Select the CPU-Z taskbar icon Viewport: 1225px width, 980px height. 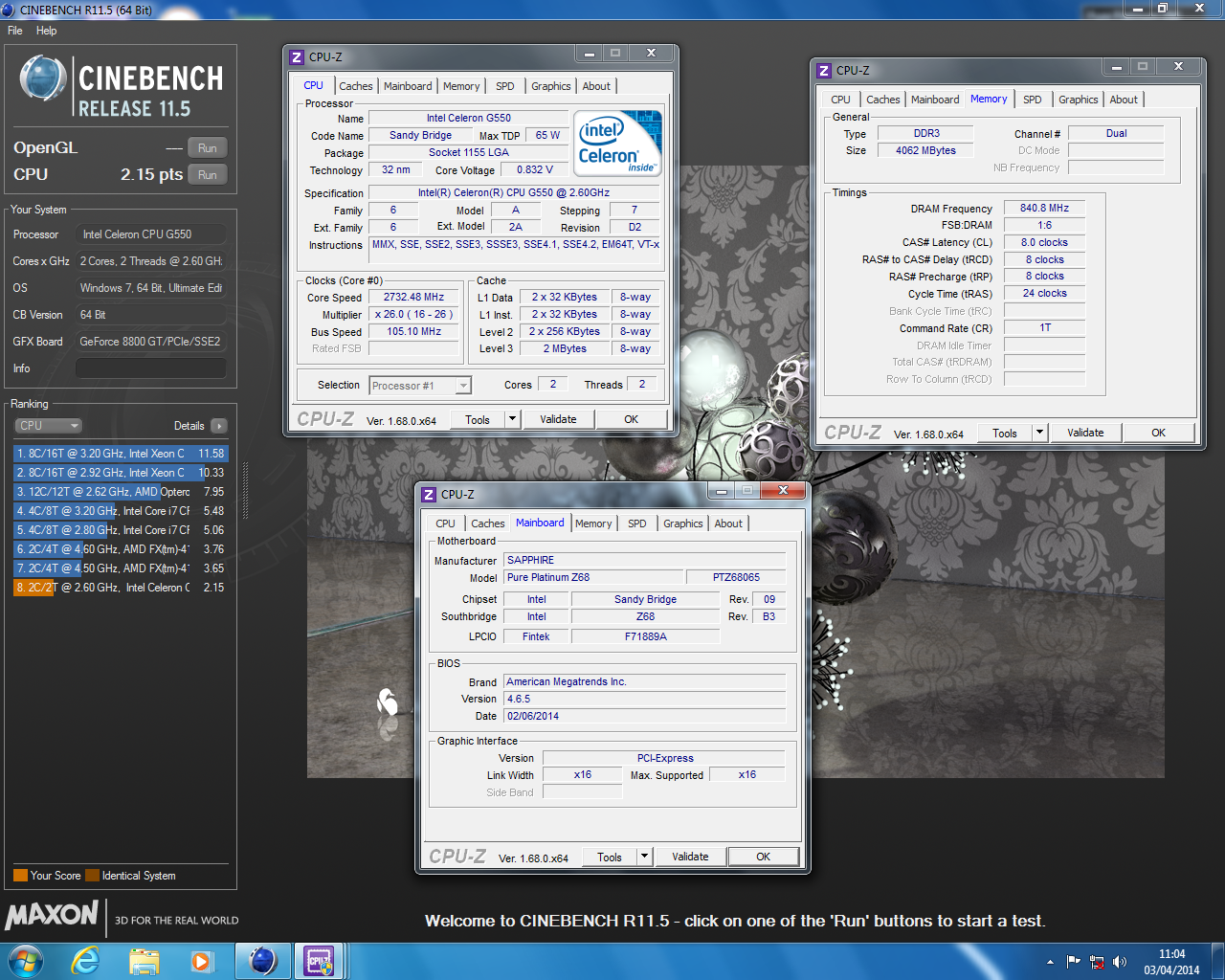coord(319,960)
